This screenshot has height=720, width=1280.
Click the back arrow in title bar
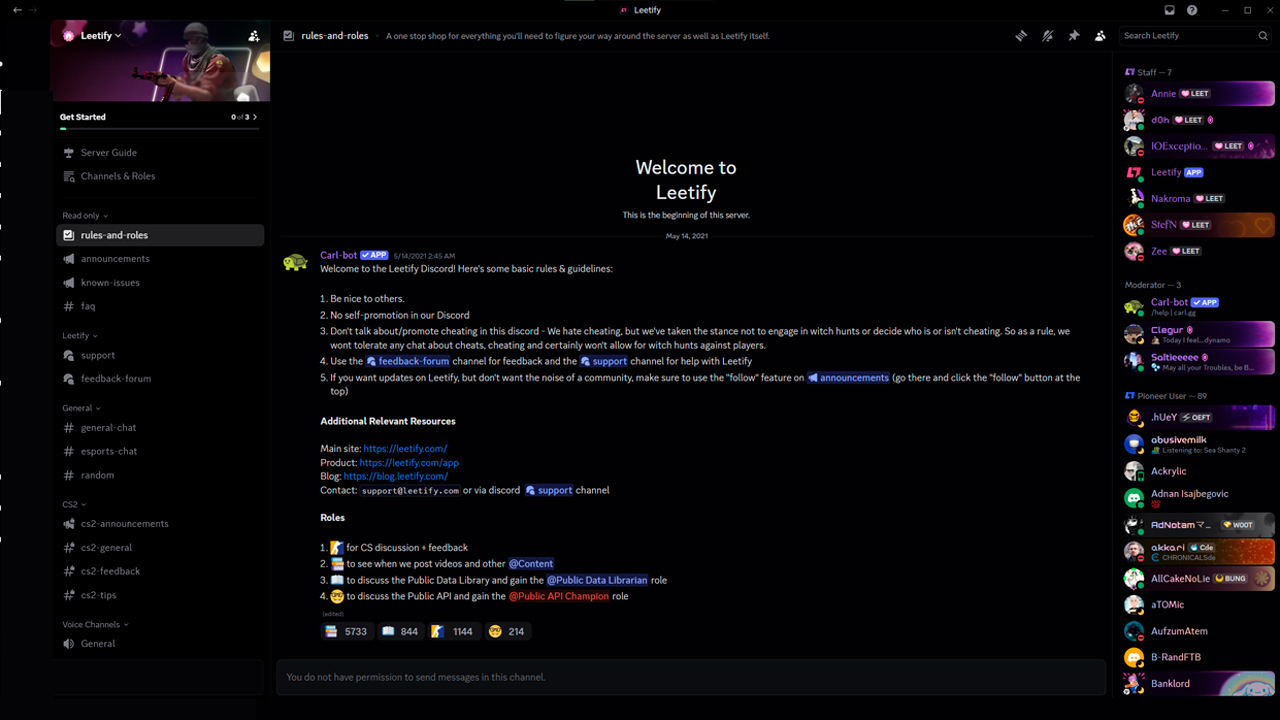tap(17, 10)
